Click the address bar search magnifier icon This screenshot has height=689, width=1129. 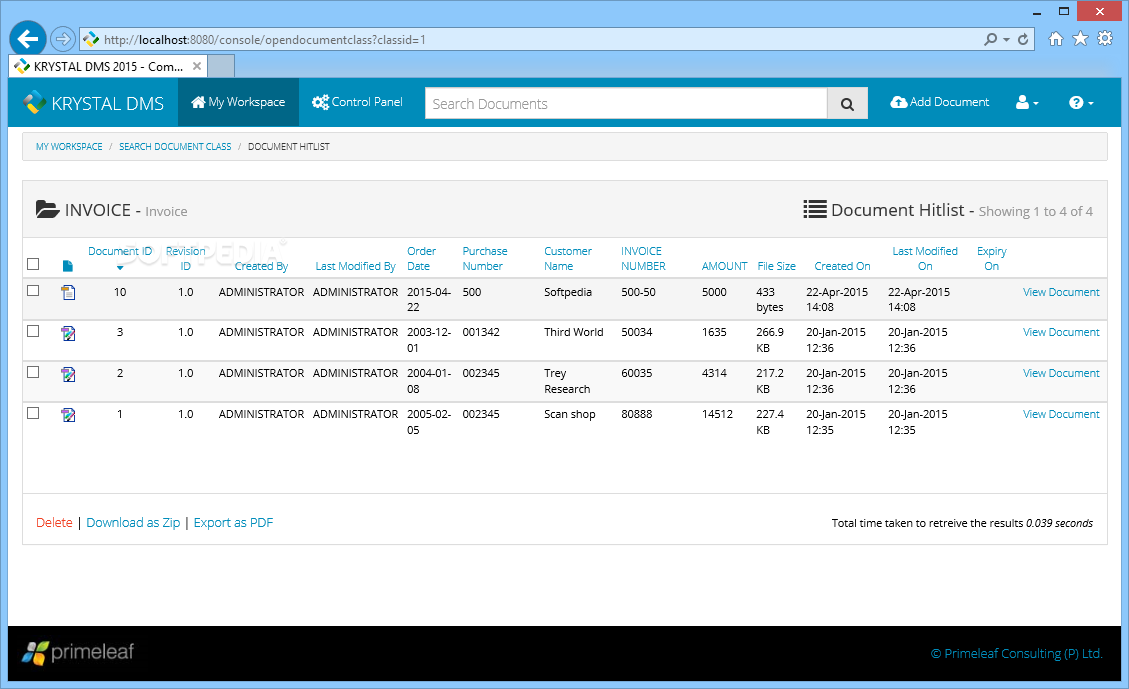991,40
